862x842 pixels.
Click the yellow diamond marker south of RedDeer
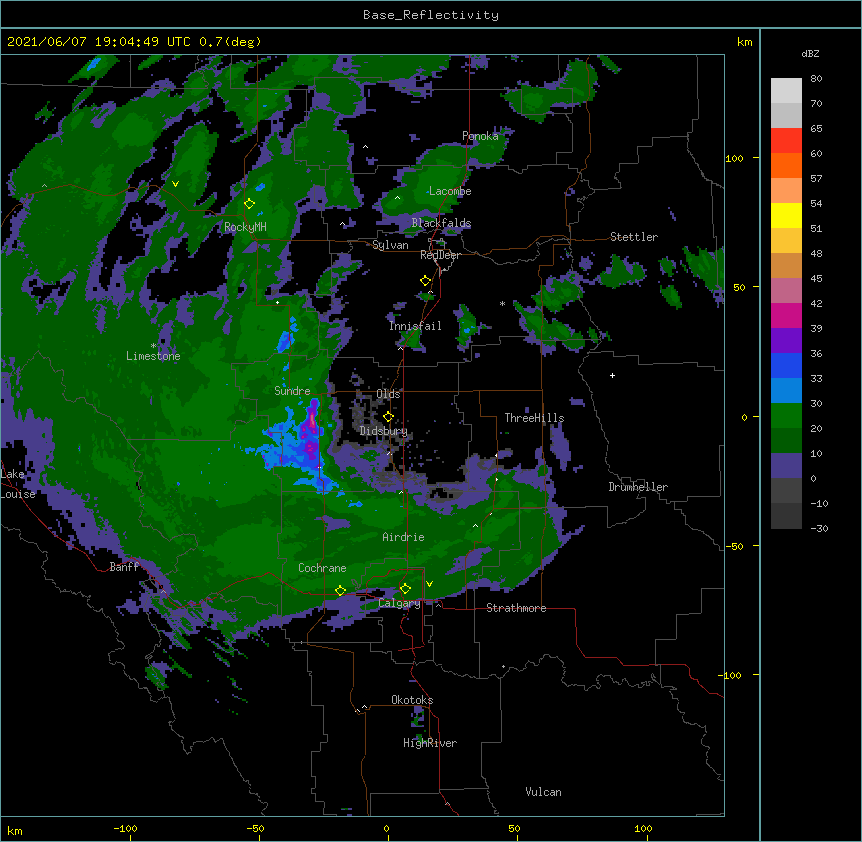(425, 281)
